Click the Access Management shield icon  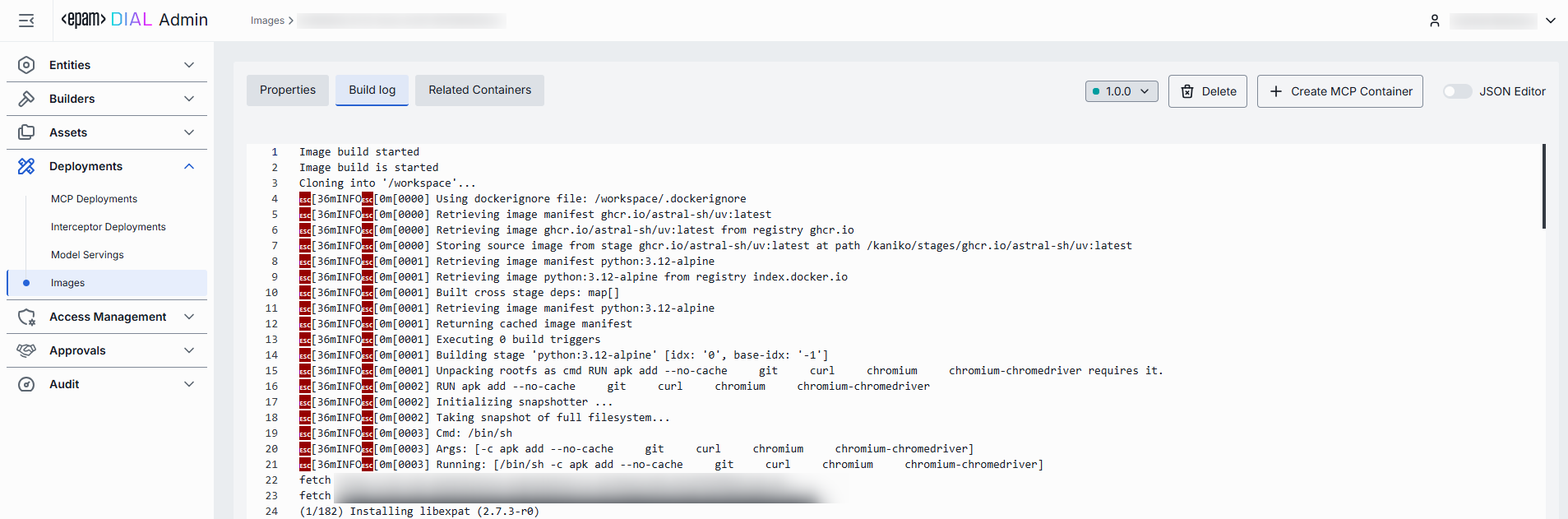26,317
